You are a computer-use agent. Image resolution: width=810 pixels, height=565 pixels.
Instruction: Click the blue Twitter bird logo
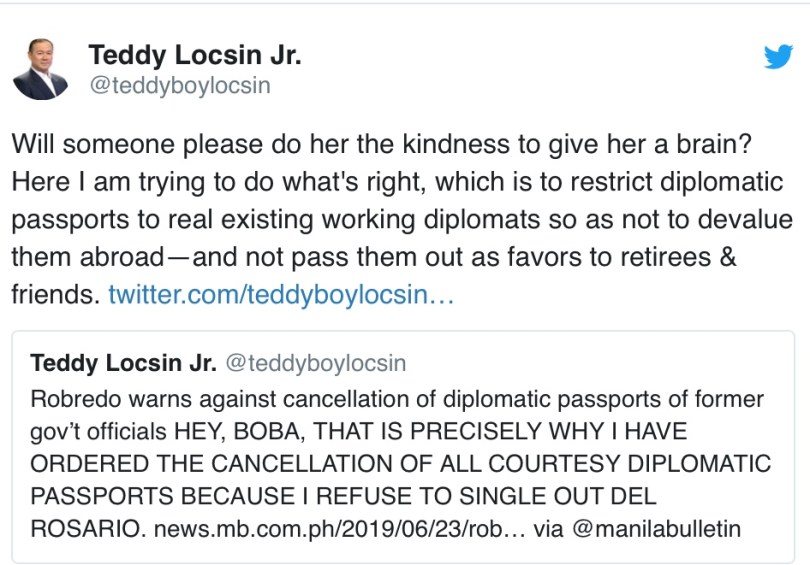pyautogui.click(x=778, y=57)
